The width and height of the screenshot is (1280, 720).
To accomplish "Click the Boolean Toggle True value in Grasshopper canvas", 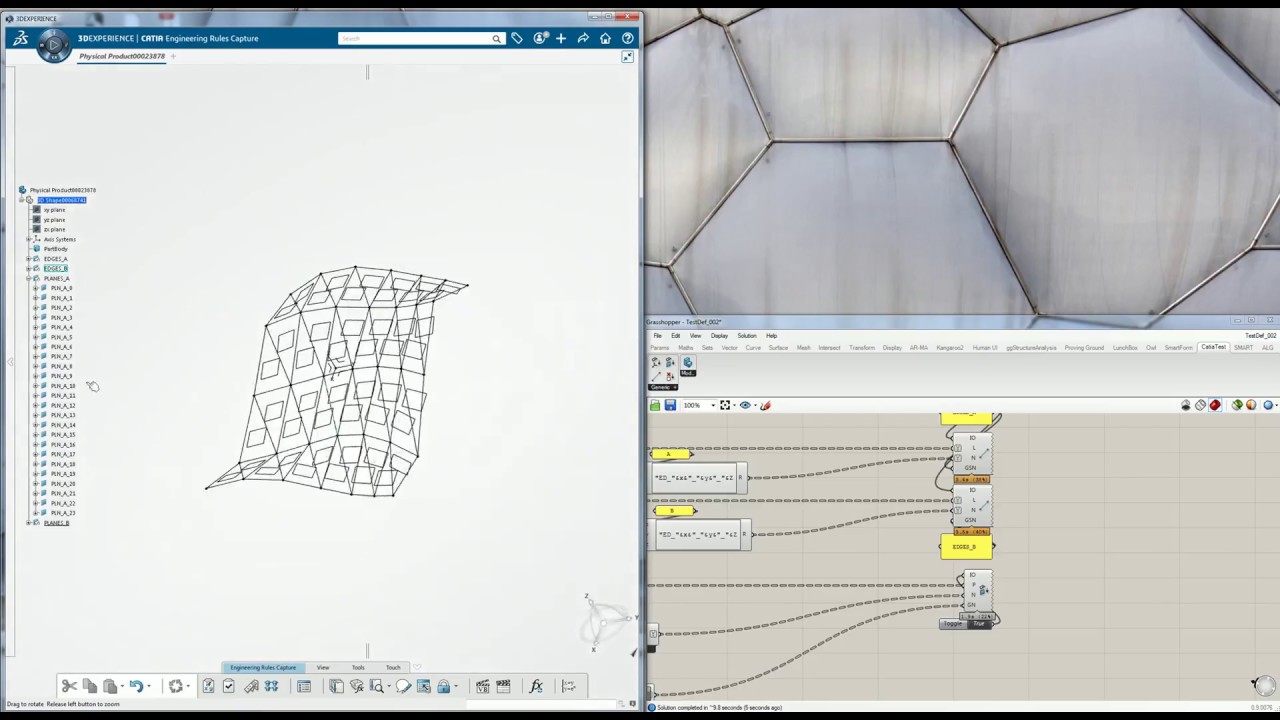I will [x=978, y=624].
